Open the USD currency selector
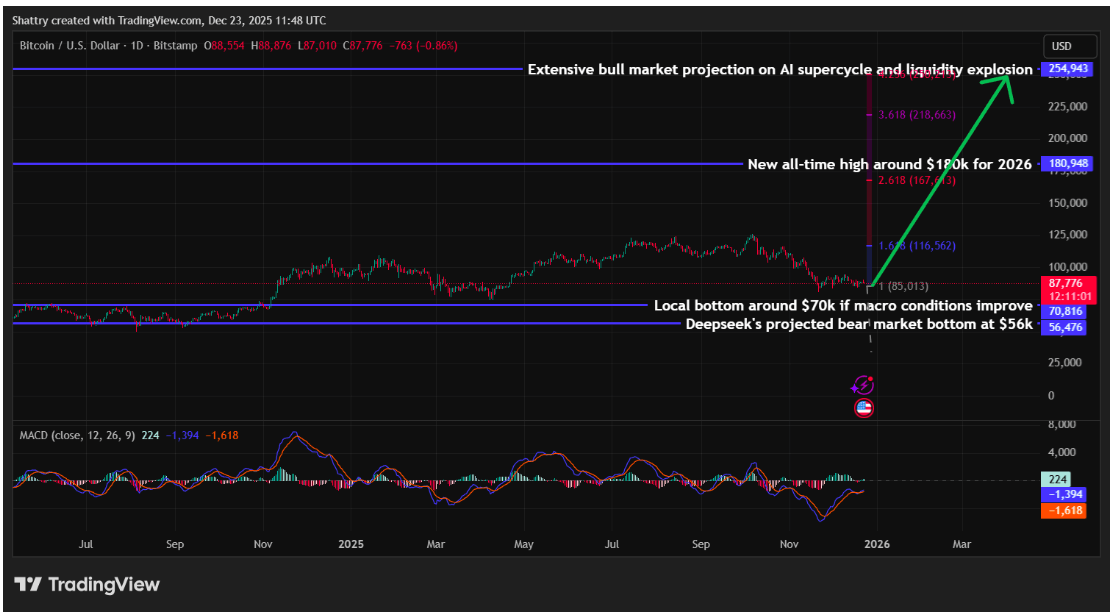Viewport: 1112px width, 613px height. click(1061, 46)
